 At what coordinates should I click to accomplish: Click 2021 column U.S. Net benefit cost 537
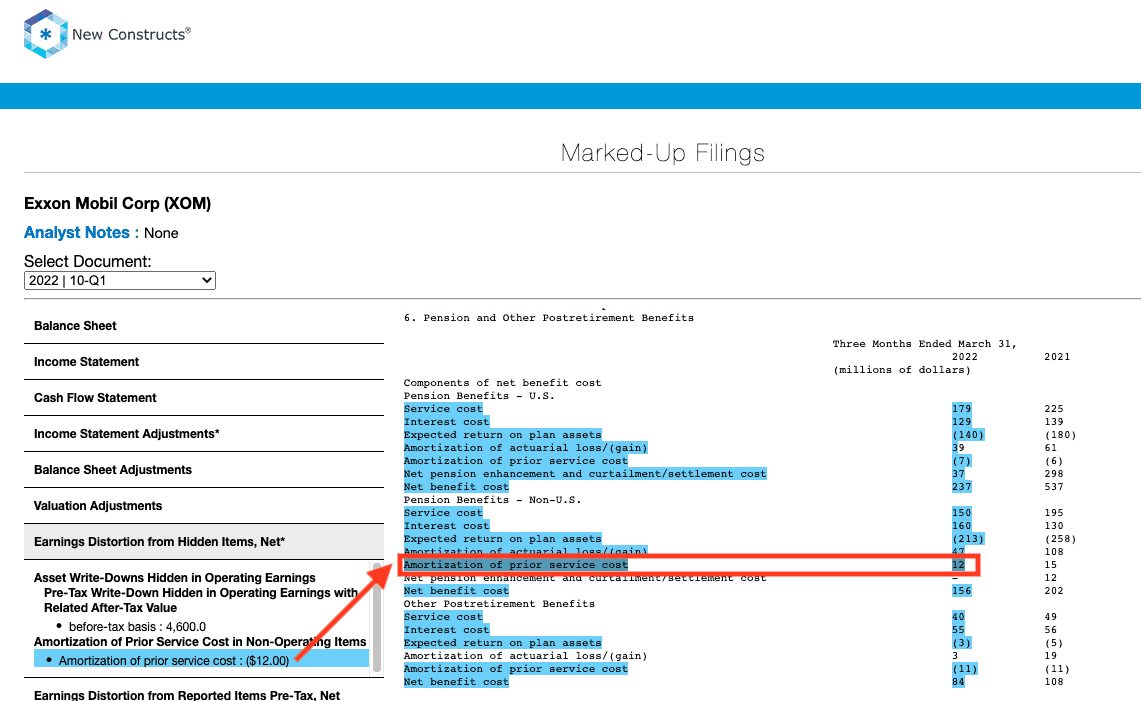[x=1054, y=487]
